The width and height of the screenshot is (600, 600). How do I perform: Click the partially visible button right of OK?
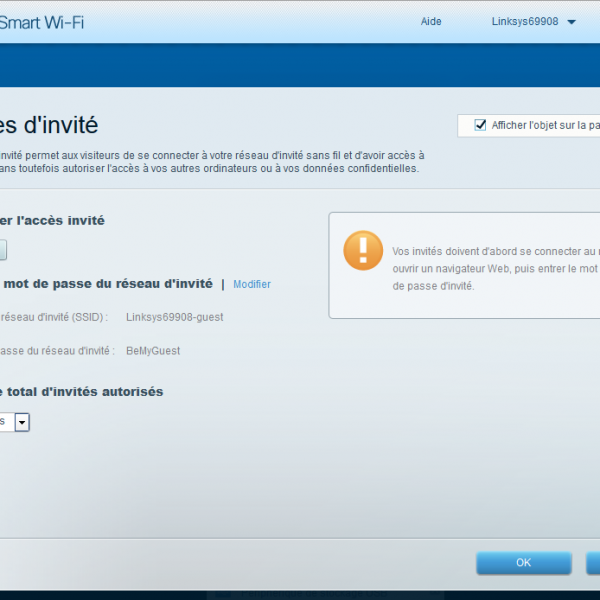coord(593,563)
